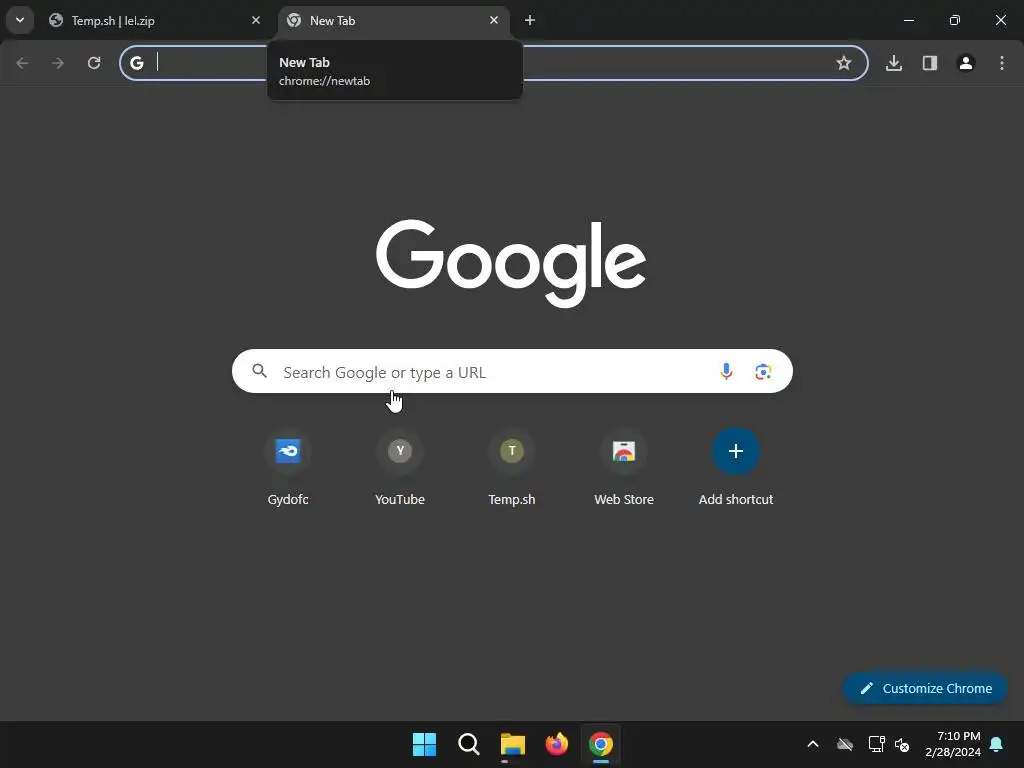Click the Google G icon in address bar
Image resolution: width=1024 pixels, height=768 pixels.
(x=136, y=63)
